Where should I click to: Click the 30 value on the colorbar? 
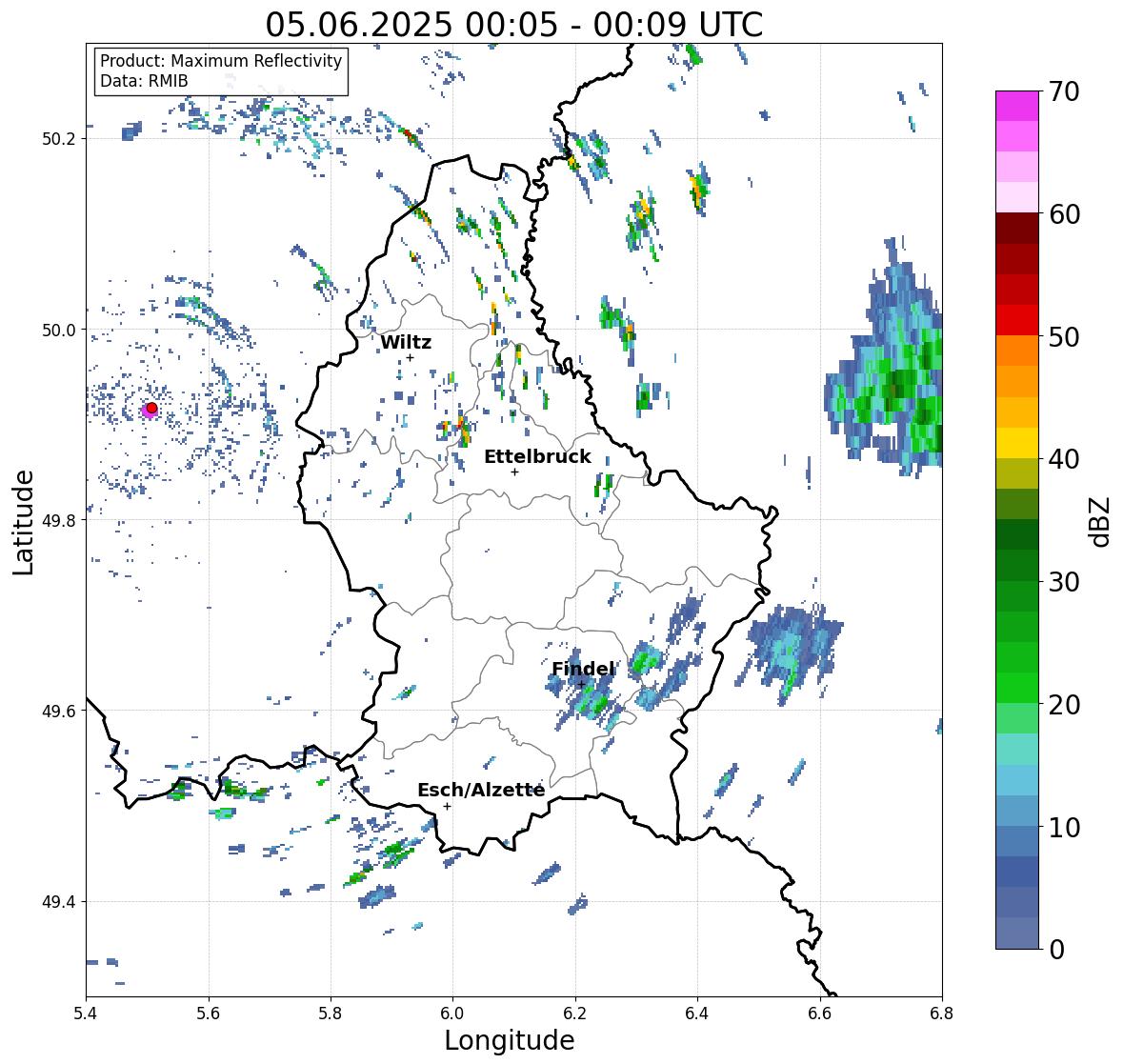coord(1062,581)
